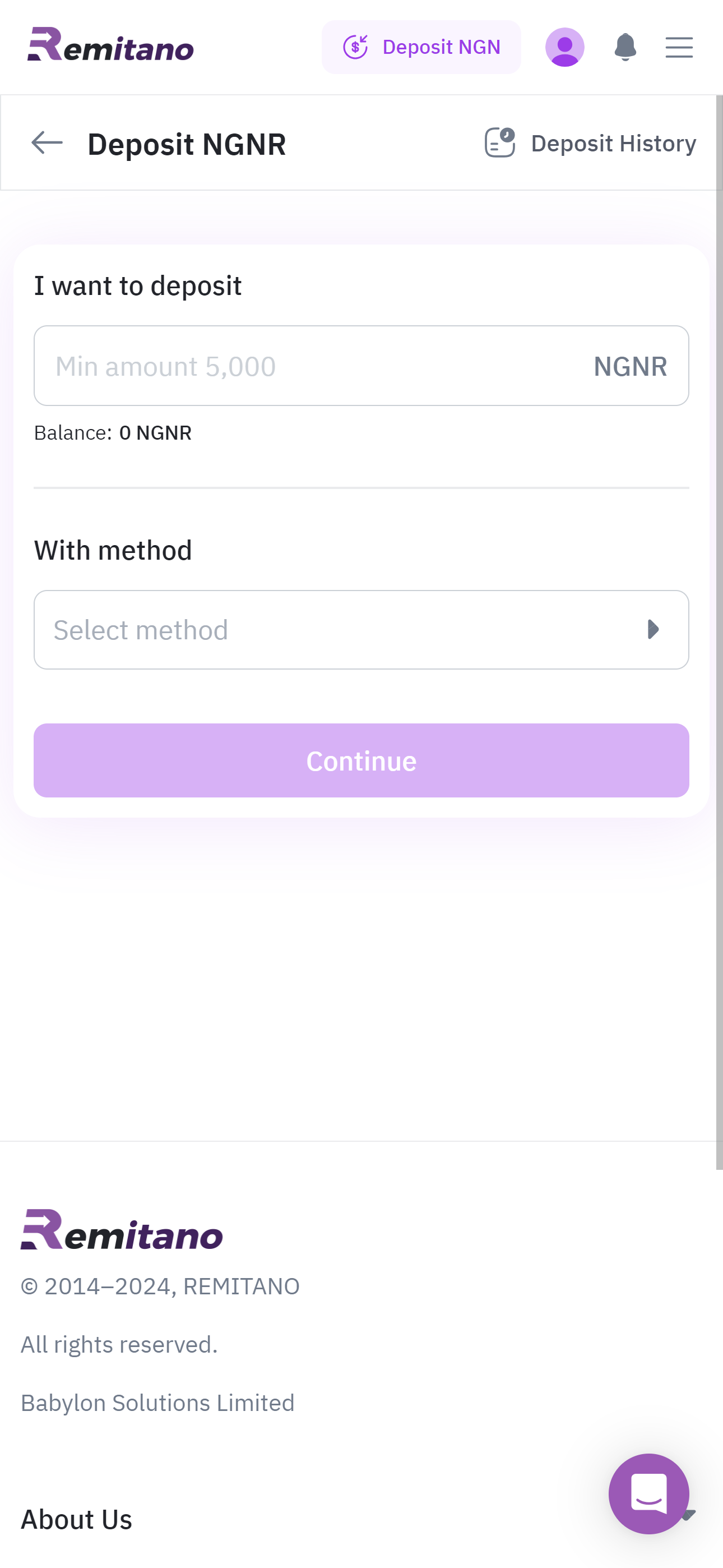The height and width of the screenshot is (1568, 723).
Task: Open the chat support bubble
Action: [650, 1496]
